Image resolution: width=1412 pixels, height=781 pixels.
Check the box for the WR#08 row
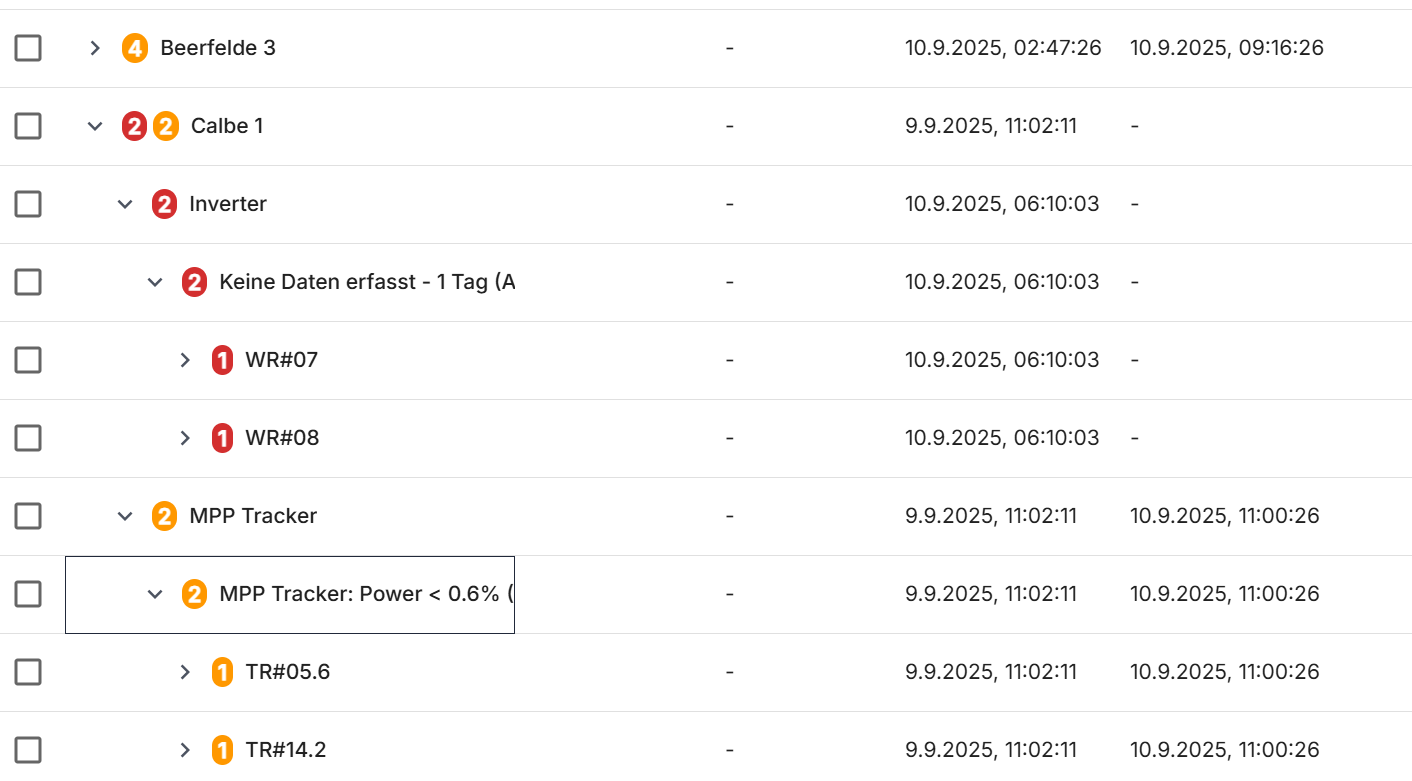click(28, 438)
